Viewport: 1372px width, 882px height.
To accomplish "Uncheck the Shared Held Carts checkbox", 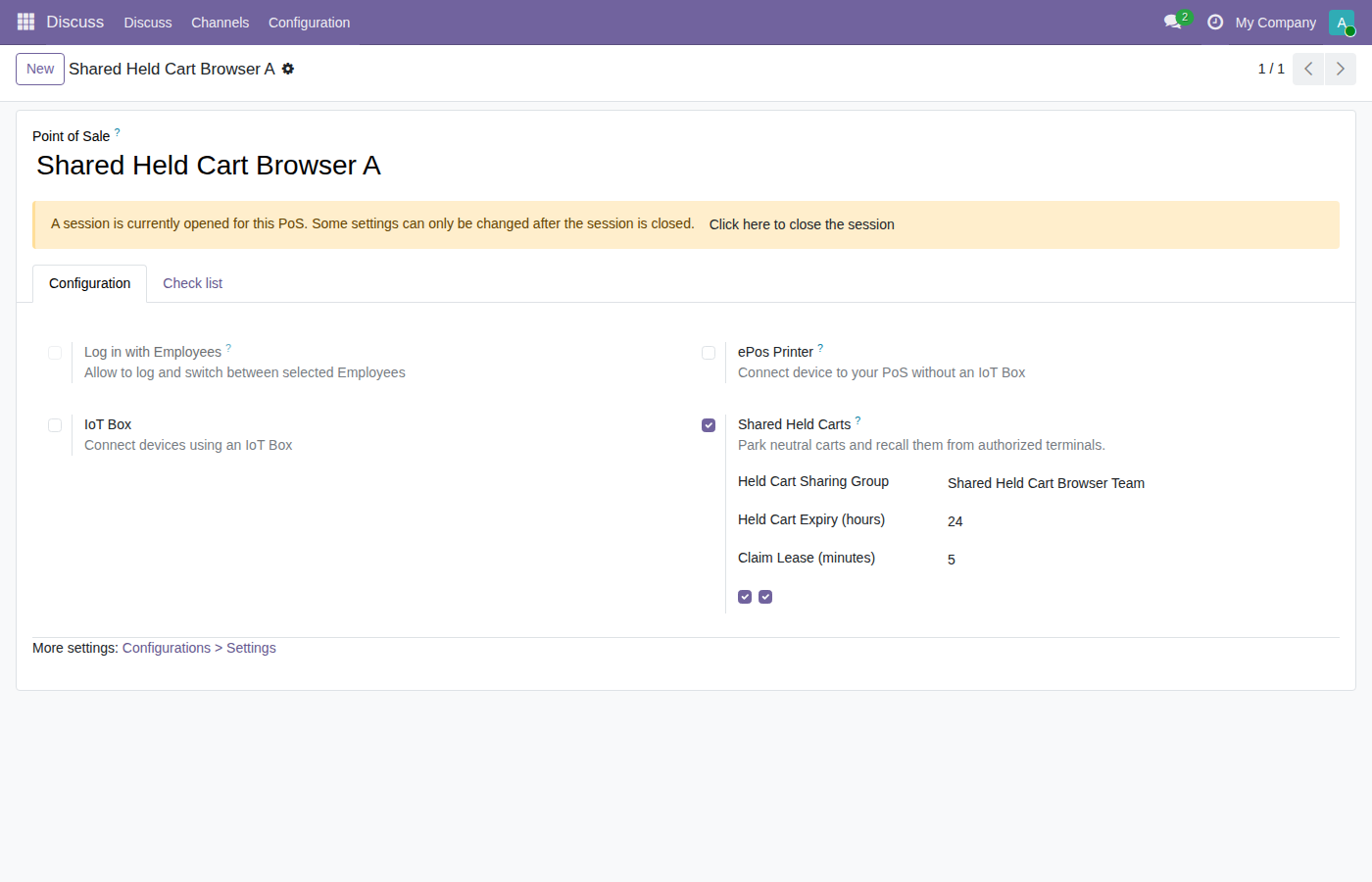I will tap(709, 425).
